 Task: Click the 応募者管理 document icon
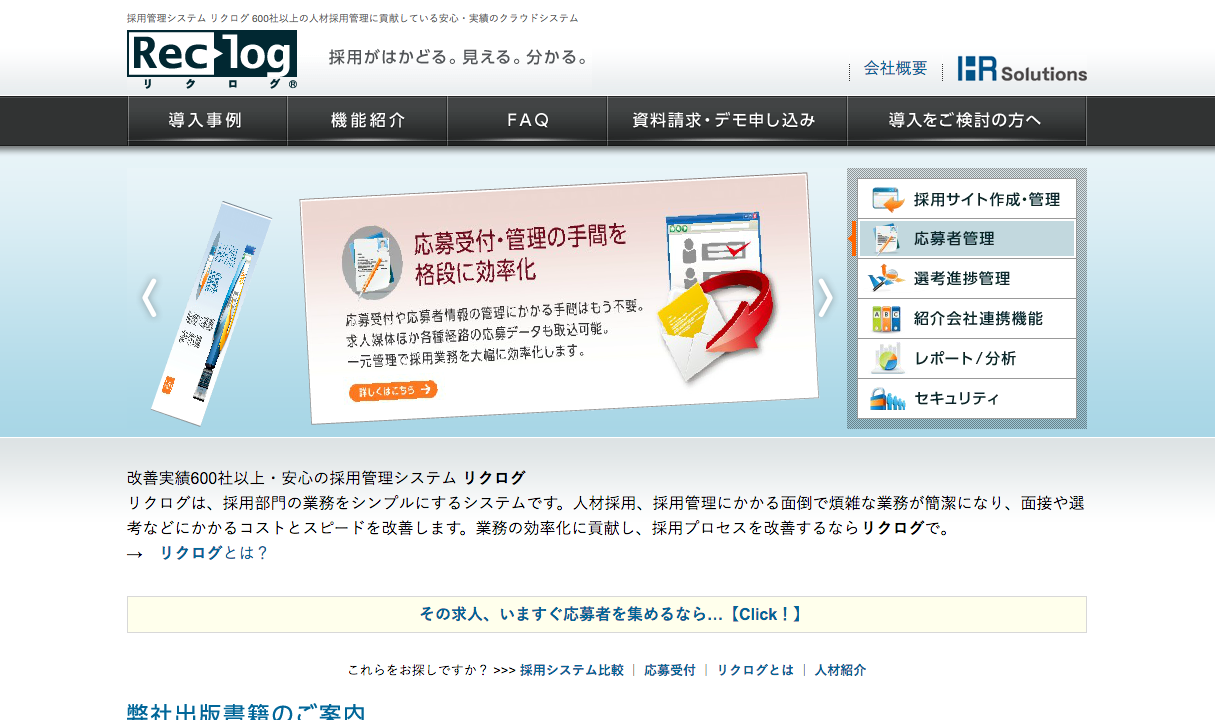pos(886,239)
